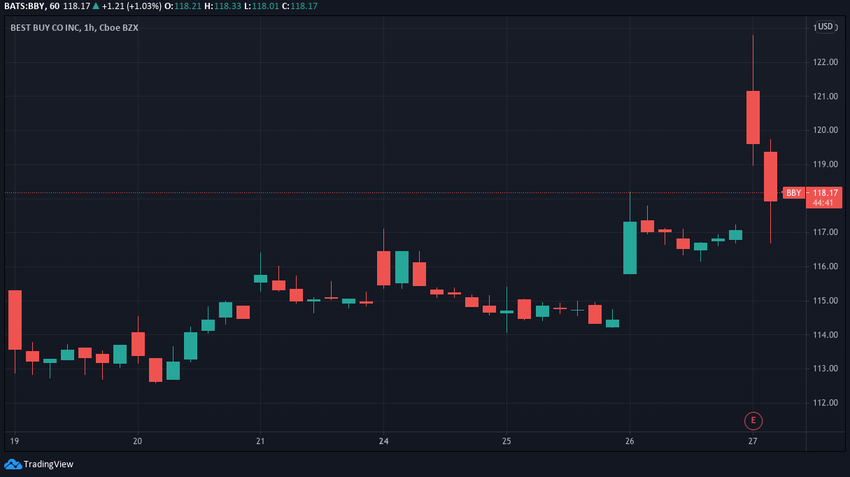Click the tall red candle at date 27

753,117
